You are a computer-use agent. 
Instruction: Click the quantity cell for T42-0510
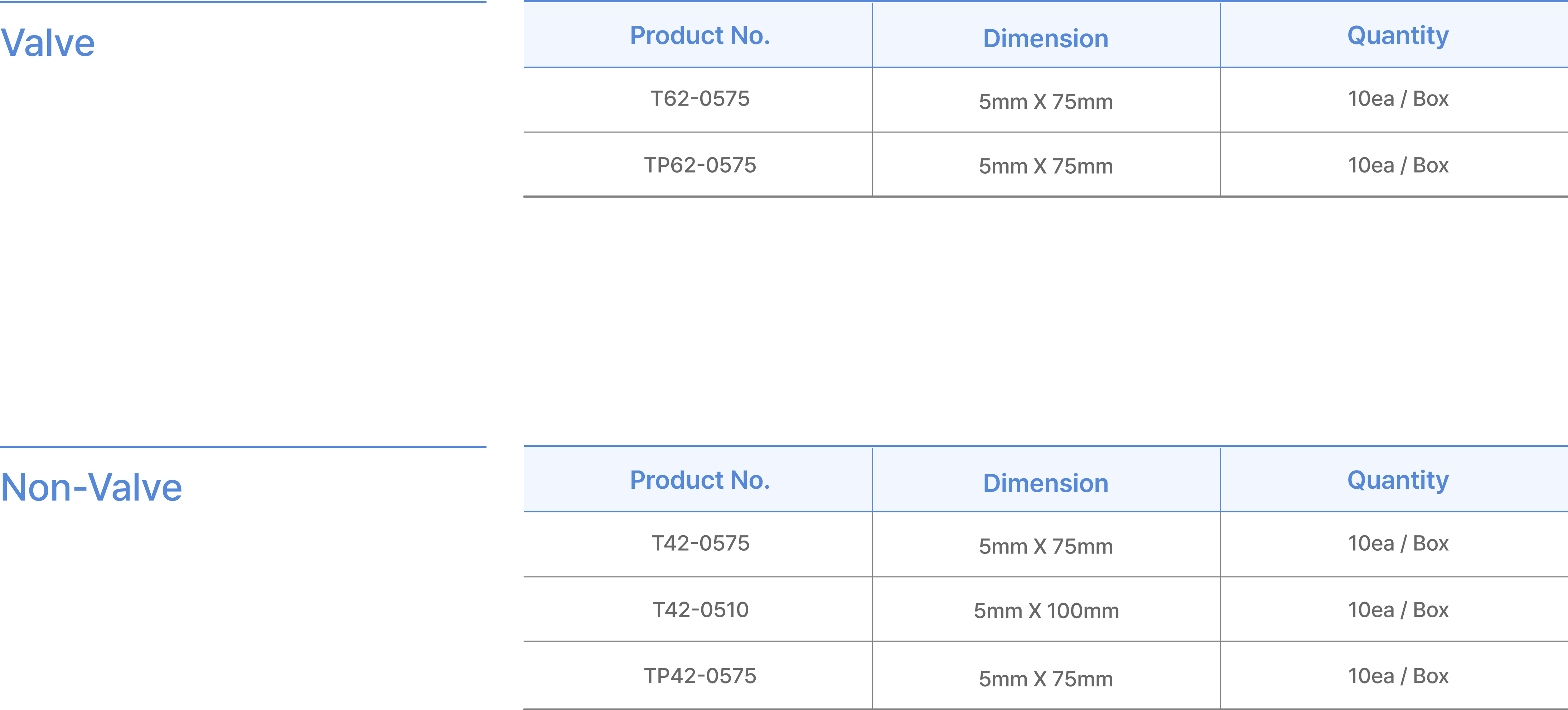pos(1398,609)
